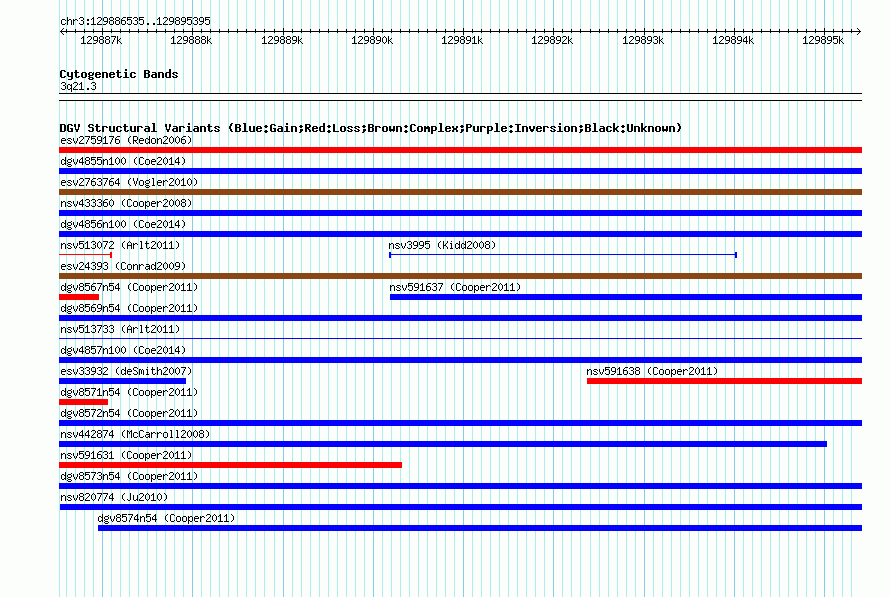Viewport: 890px width, 597px height.
Task: Open the nsv591631 (Cooper2011) label
Action: (x=126, y=455)
